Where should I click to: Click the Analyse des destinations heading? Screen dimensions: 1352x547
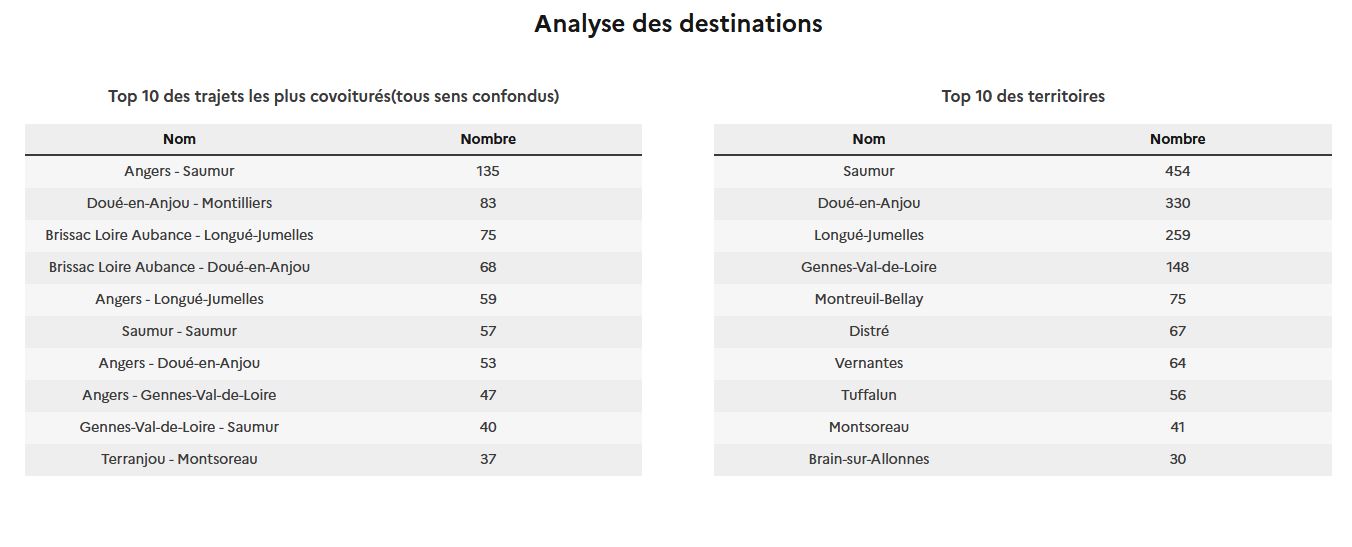coord(678,24)
